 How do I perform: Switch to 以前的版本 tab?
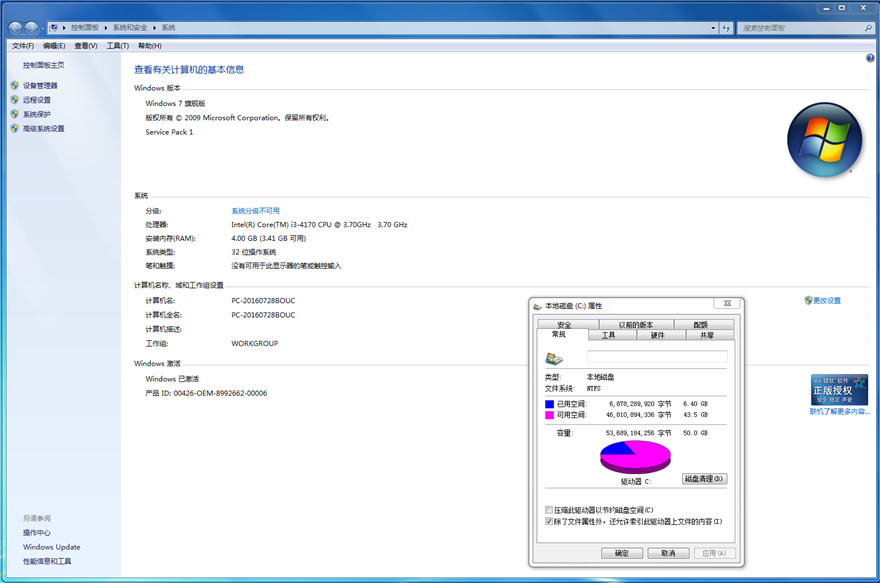(x=636, y=325)
